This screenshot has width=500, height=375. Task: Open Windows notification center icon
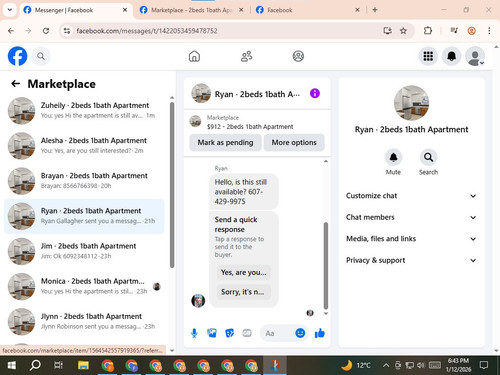coord(484,365)
